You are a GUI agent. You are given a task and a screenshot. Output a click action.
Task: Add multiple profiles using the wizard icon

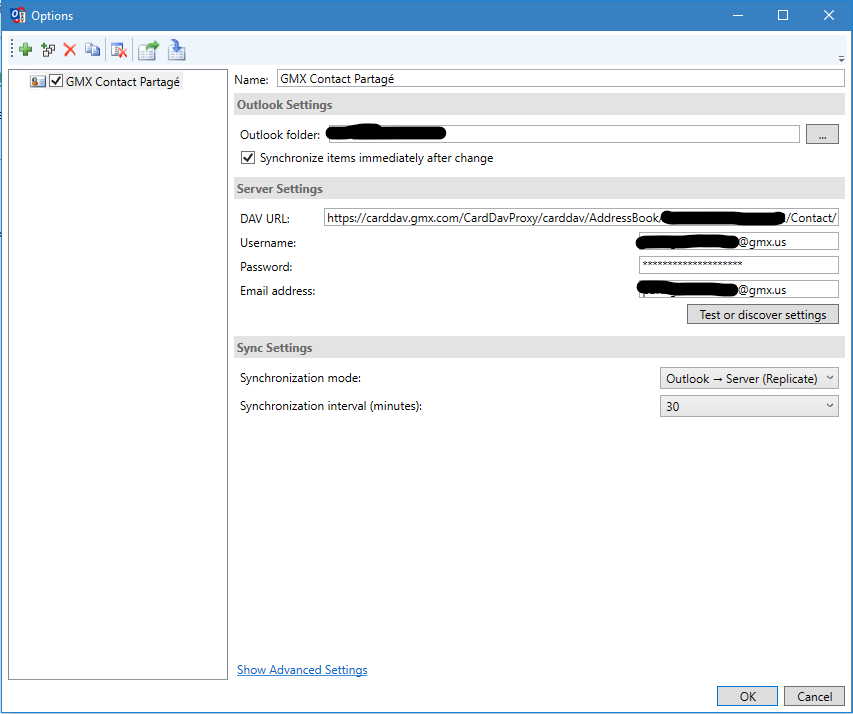[x=48, y=49]
